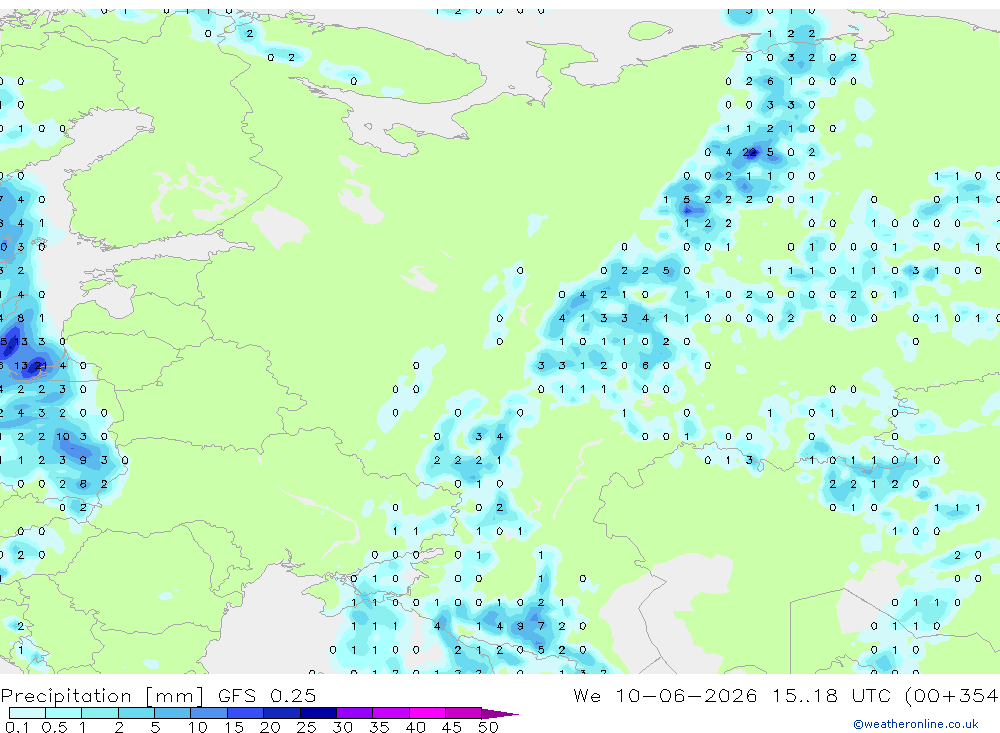Click the 5–10 mm legend color swatch
1000x733 pixels.
(173, 713)
